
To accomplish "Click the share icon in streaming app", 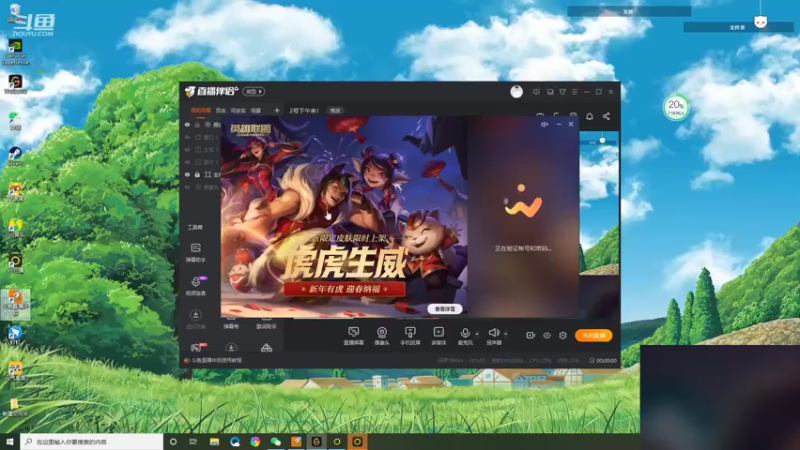I will pyautogui.click(x=606, y=116).
